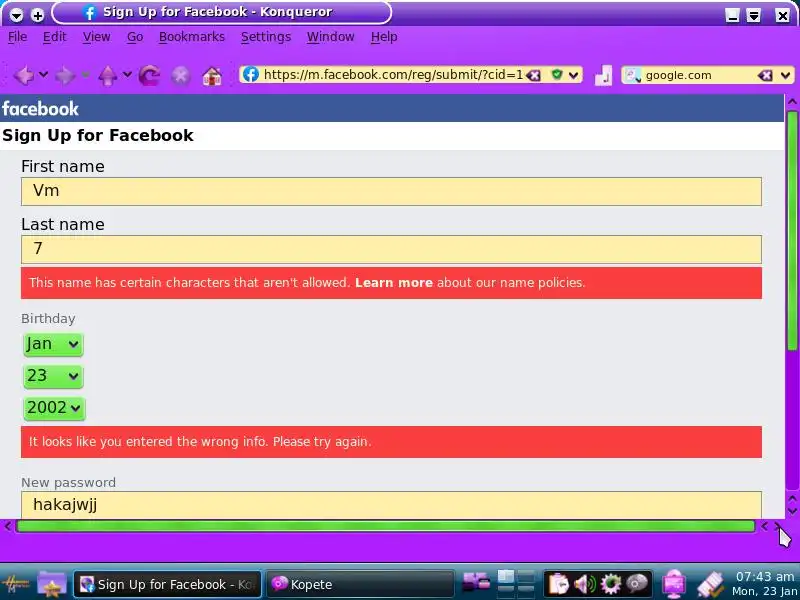Open the birthday day dropdown showing 23
Screen dimensions: 800x600
[53, 376]
